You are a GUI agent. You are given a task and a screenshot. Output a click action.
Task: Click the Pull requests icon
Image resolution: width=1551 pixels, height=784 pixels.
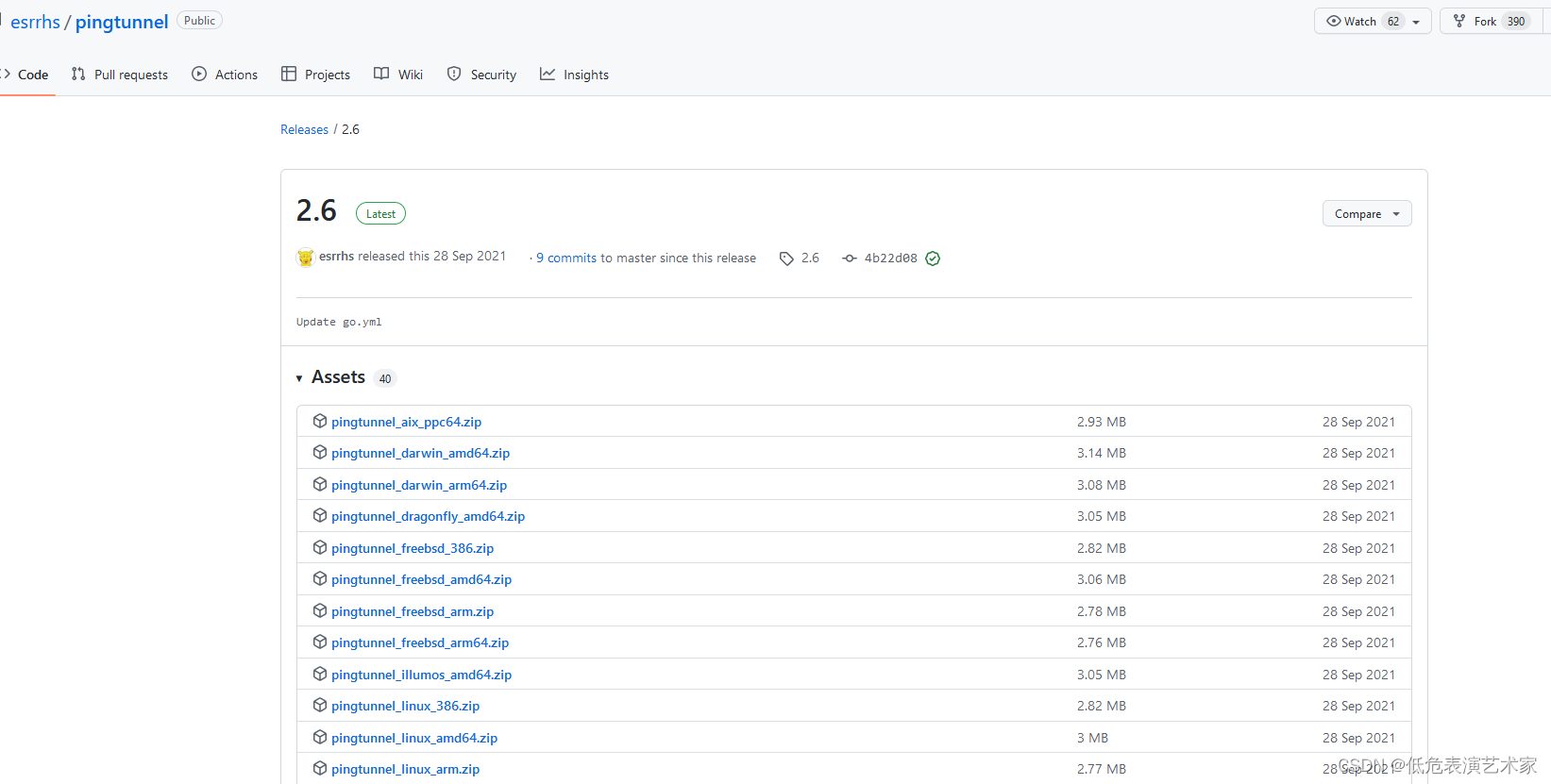pyautogui.click(x=78, y=74)
